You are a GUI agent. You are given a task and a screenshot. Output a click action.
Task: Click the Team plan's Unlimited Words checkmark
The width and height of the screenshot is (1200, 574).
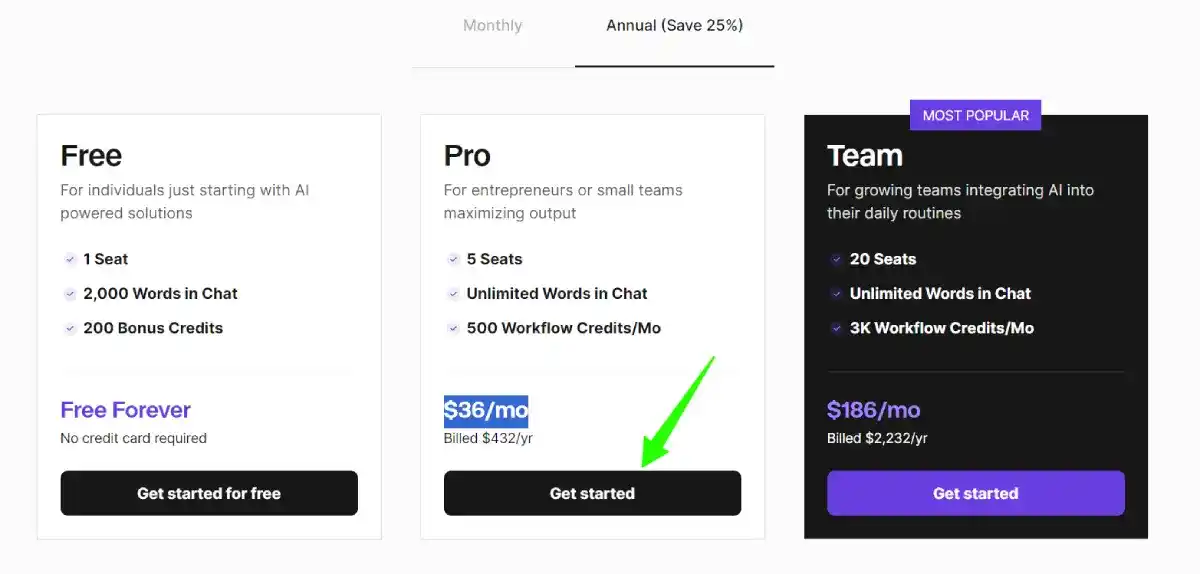click(837, 294)
